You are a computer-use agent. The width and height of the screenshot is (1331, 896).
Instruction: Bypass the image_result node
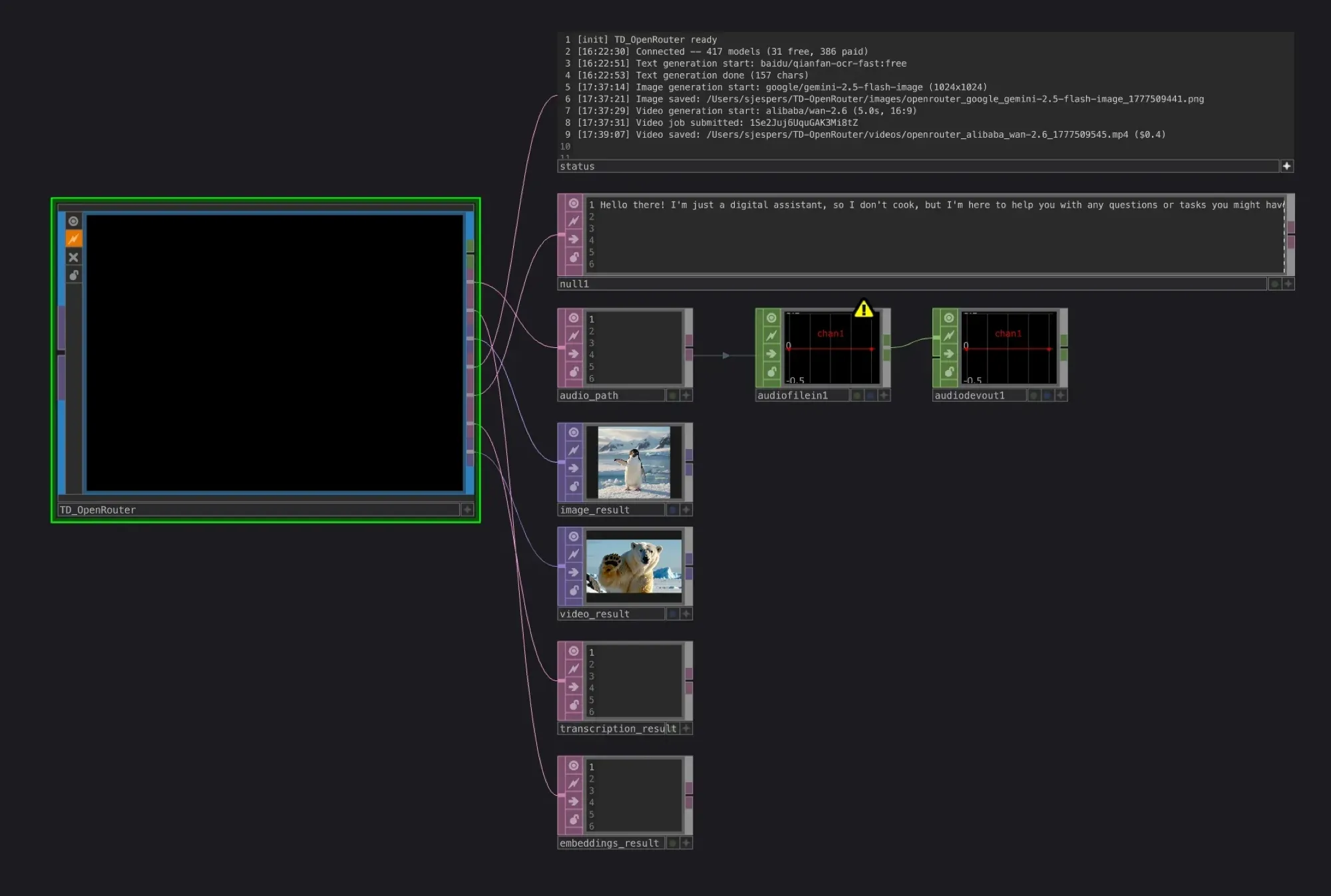tap(574, 468)
